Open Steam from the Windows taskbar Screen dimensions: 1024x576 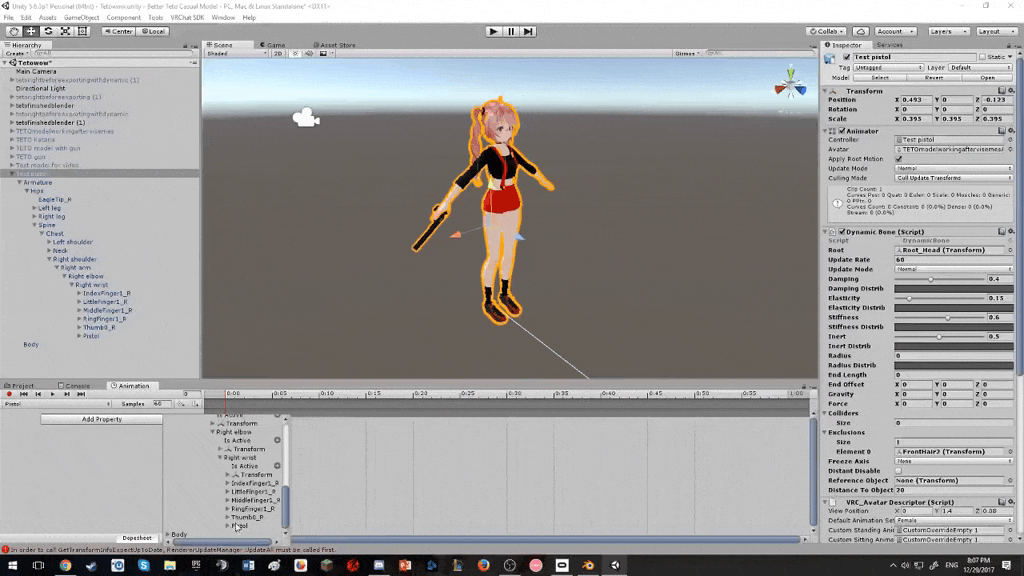click(91, 565)
